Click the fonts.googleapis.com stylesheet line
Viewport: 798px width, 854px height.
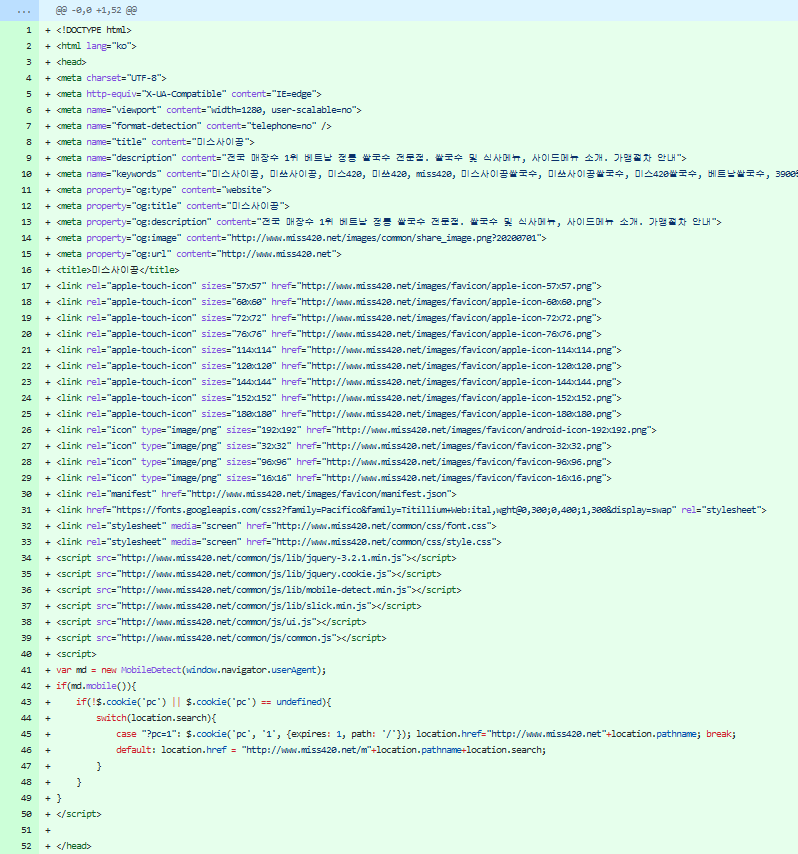[x=411, y=510]
